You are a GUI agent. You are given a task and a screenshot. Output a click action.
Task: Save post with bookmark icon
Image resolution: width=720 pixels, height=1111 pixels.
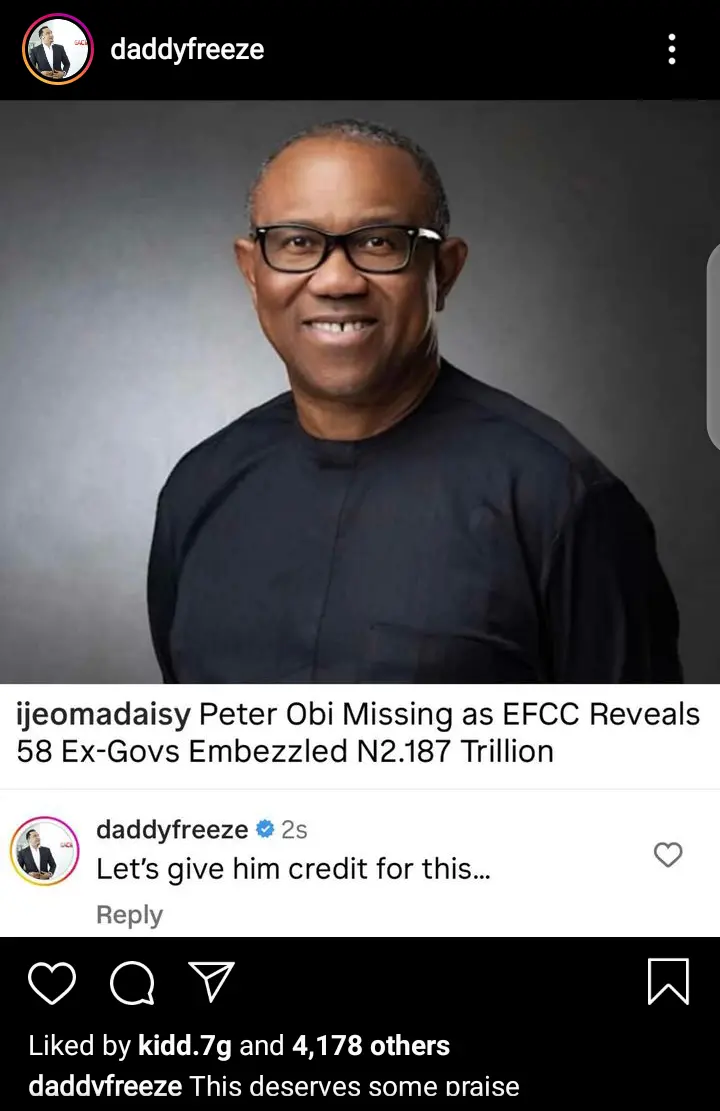(668, 981)
